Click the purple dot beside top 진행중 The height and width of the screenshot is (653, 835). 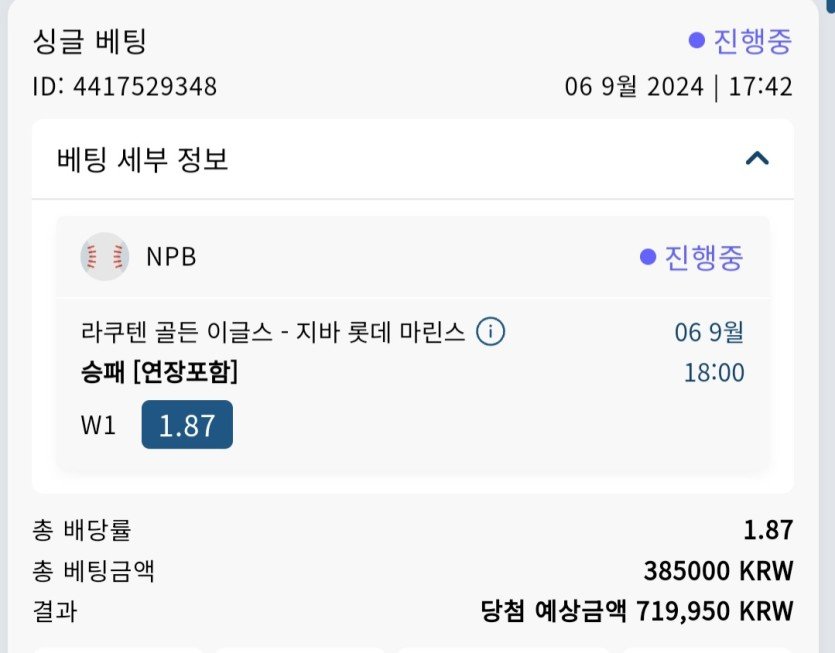coord(697,41)
